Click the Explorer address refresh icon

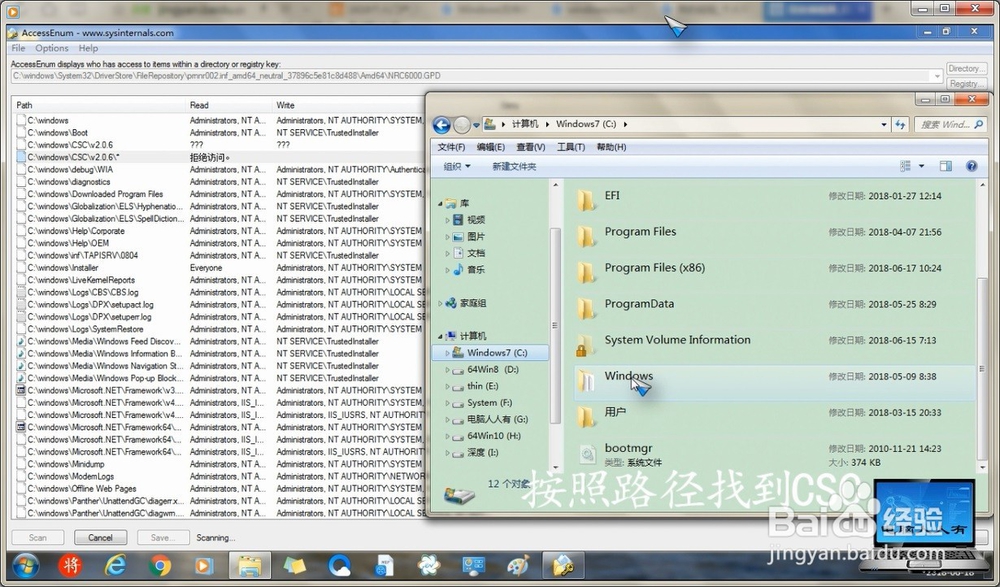(x=900, y=124)
